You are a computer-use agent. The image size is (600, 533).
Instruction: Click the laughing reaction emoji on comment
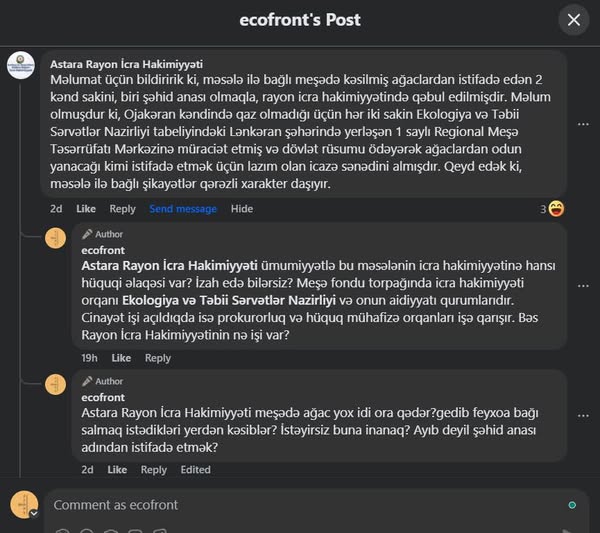pos(556,208)
